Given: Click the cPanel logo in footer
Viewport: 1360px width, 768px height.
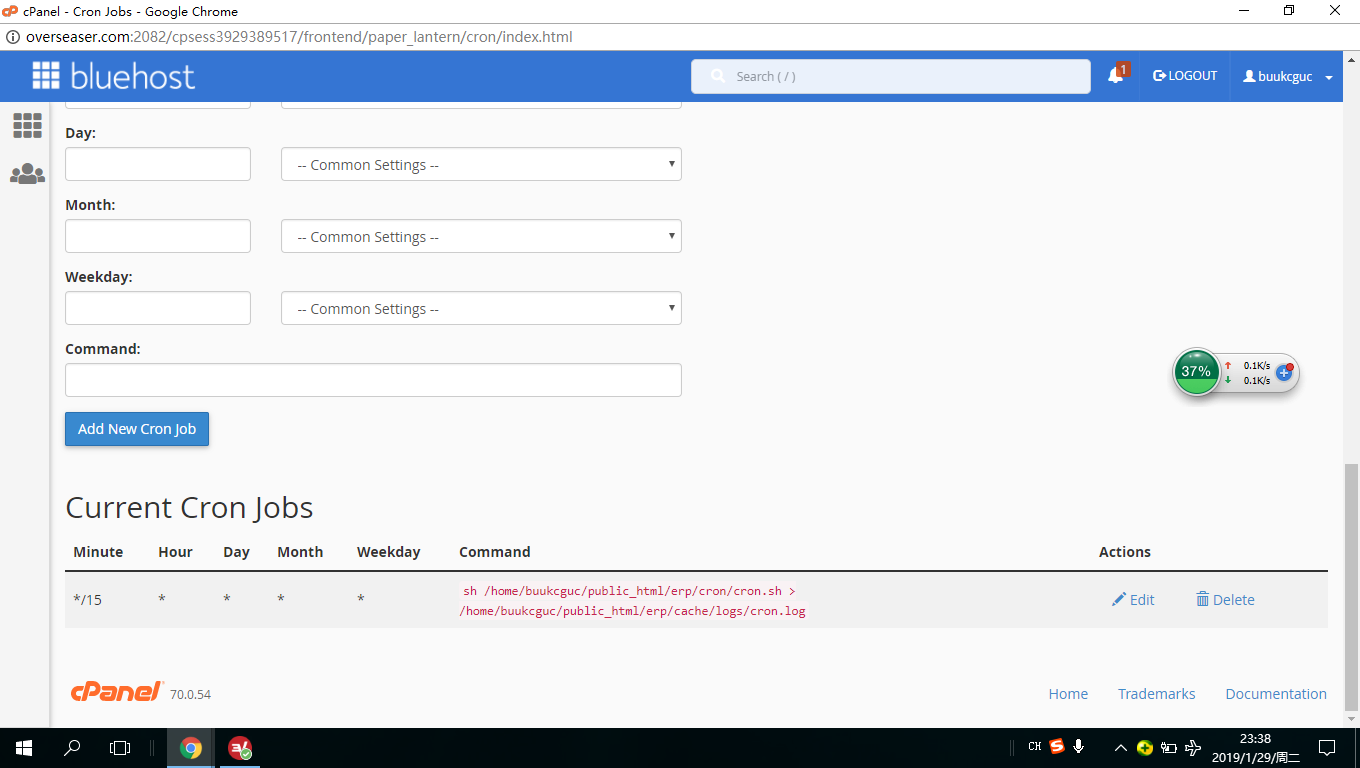Looking at the screenshot, I should 117,691.
